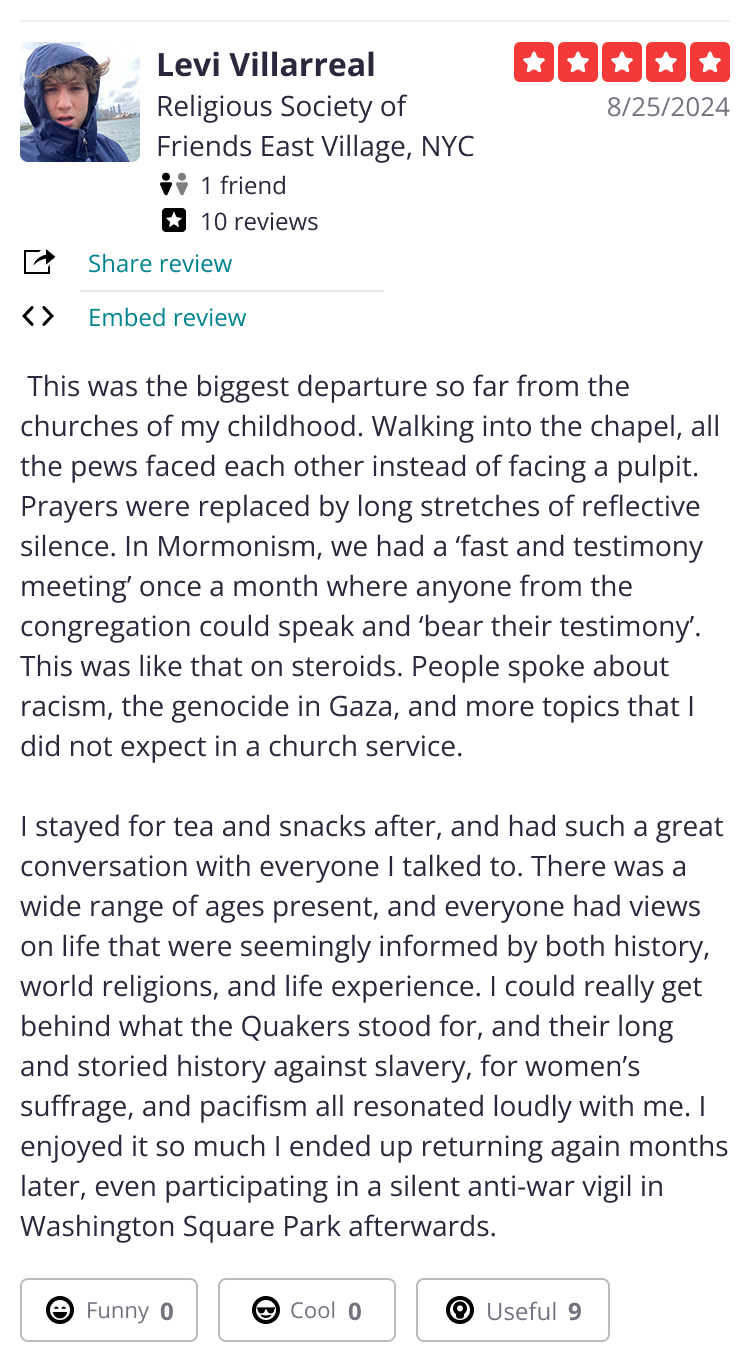Image resolution: width=750 pixels, height=1362 pixels.
Task: Click the share review arrow icon
Action: point(39,262)
